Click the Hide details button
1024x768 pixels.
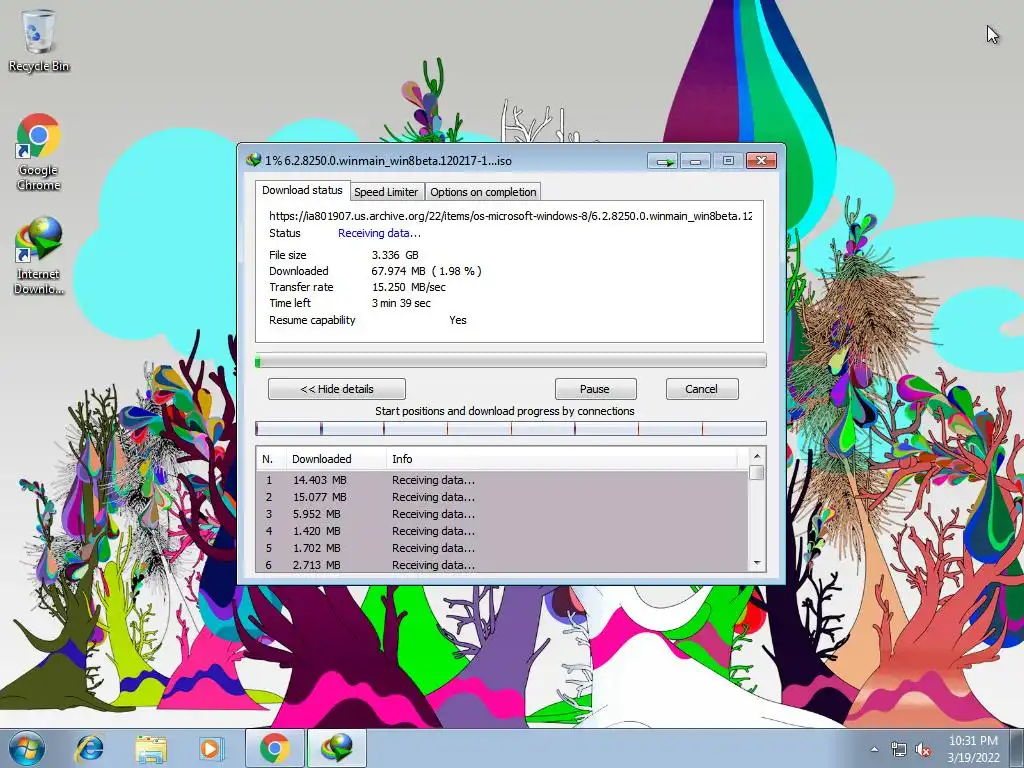[x=336, y=389]
